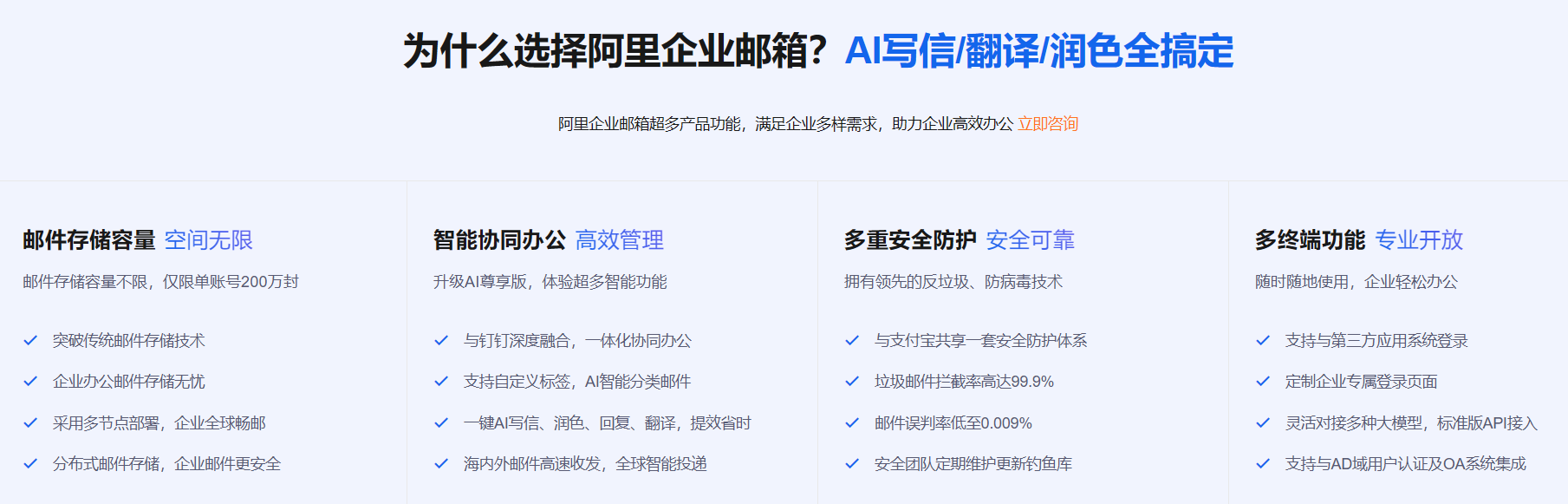Click the checkmark beside 垃圾邮件拦截率高达99.9%

(x=852, y=381)
